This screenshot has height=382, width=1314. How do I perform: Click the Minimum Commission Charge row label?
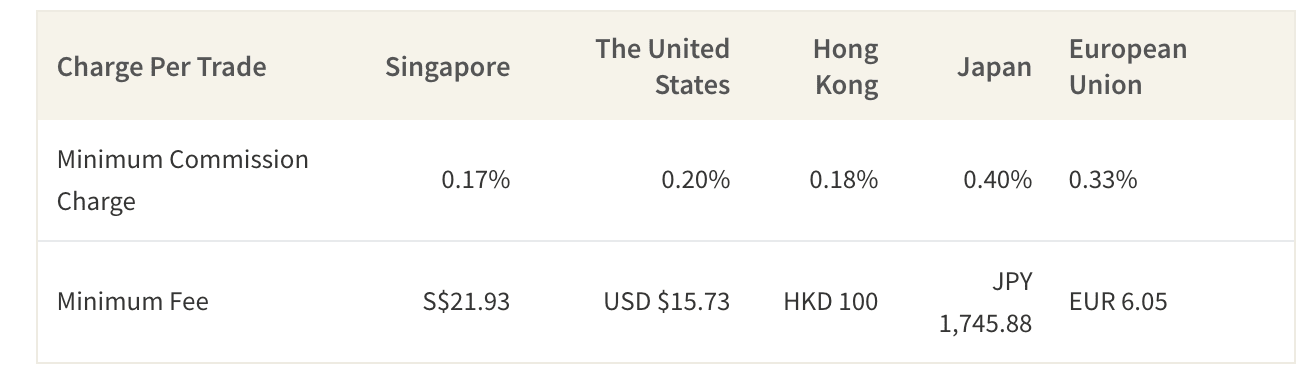click(183, 181)
